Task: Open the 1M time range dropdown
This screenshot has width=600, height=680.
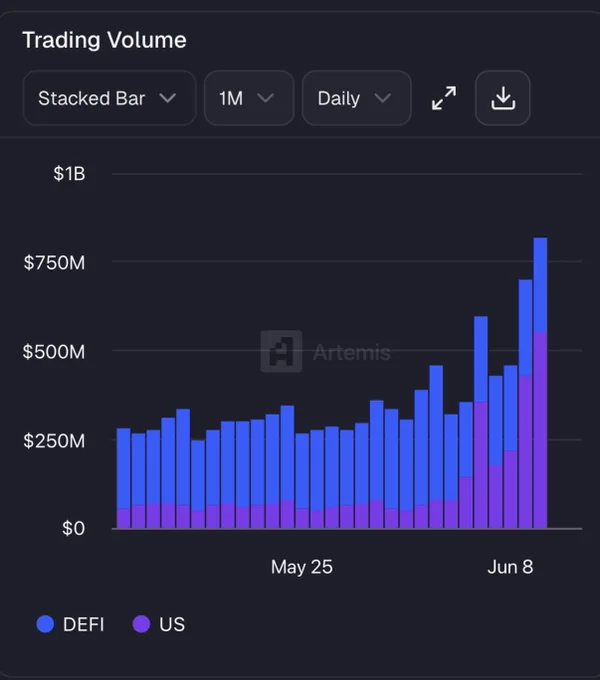Action: point(249,98)
